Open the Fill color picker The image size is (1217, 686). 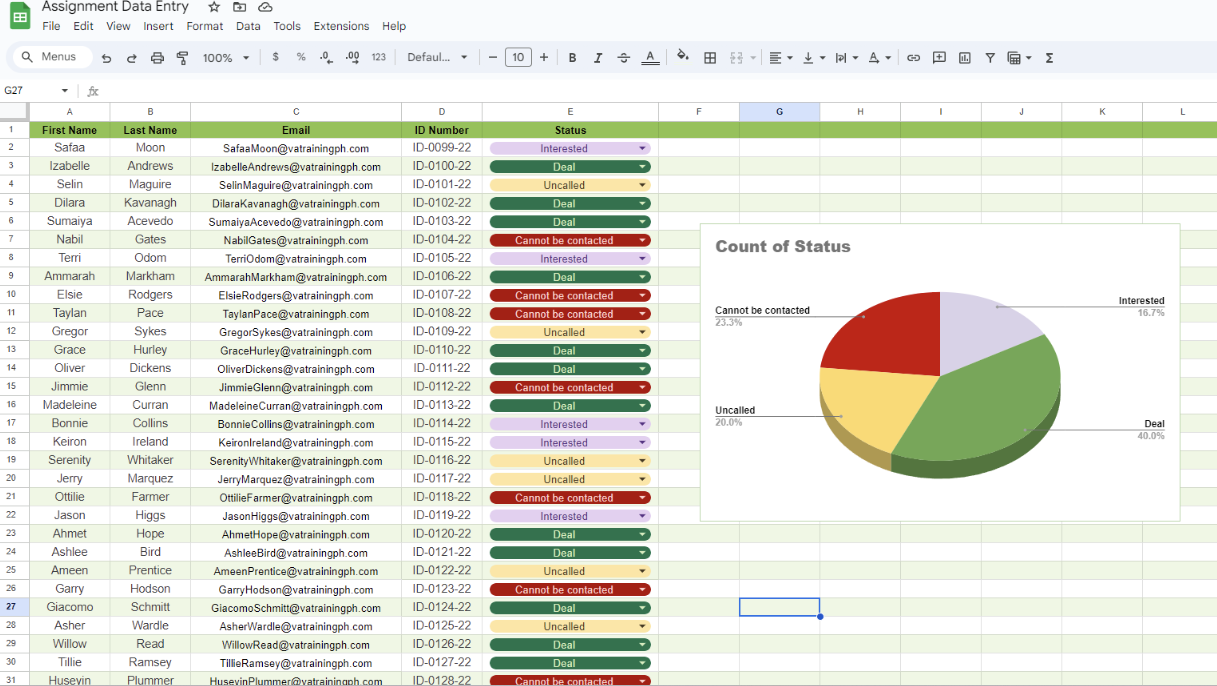tap(683, 57)
